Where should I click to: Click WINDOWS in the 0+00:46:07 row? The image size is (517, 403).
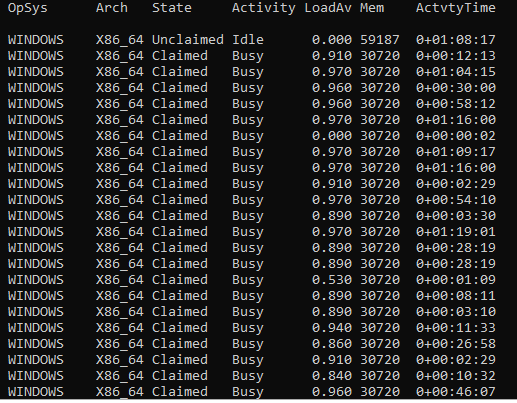pos(36,392)
